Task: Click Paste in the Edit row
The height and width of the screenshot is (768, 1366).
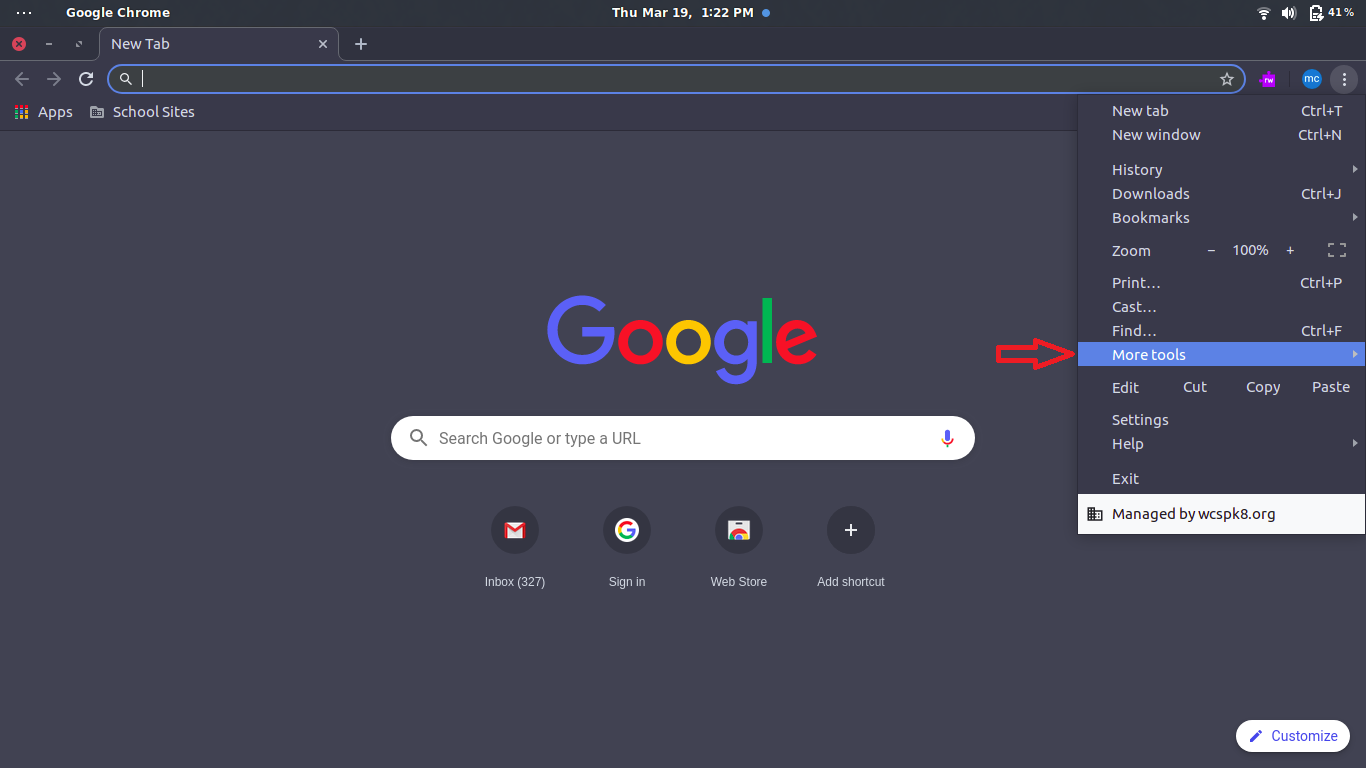Action: [1331, 387]
